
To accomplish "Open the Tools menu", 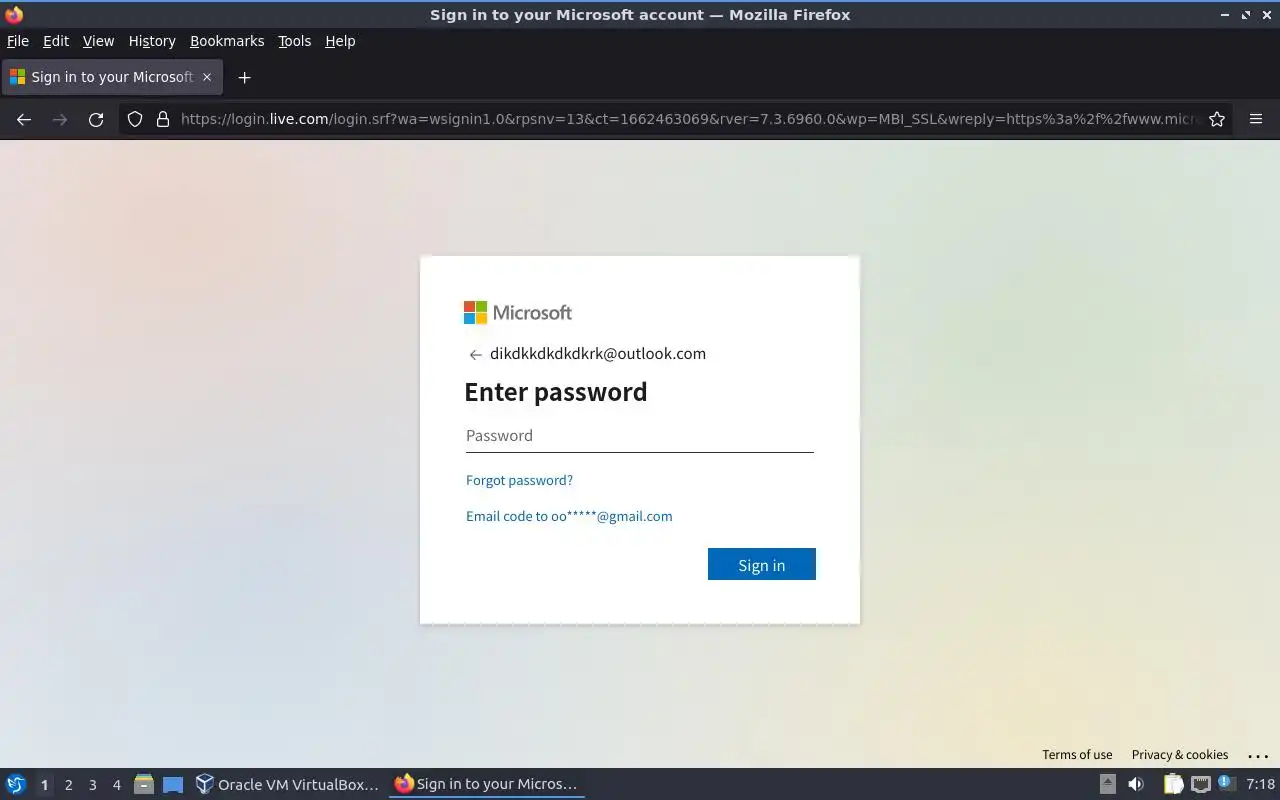I will 294,41.
